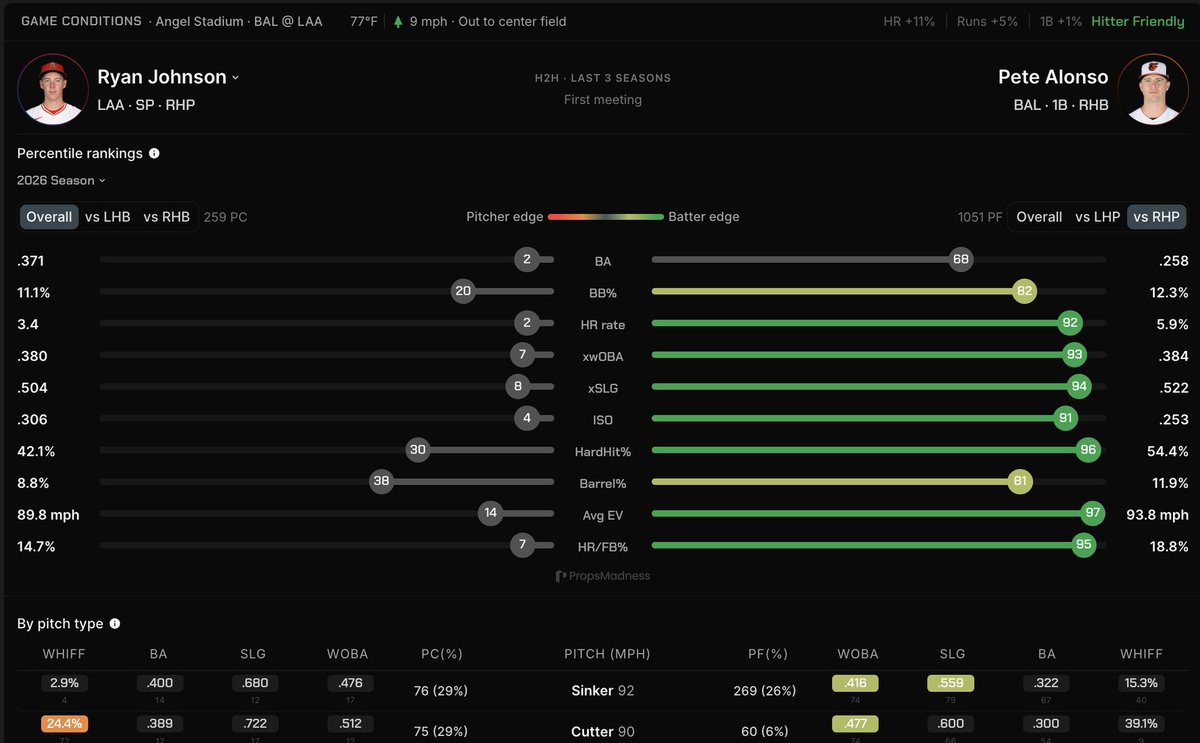Click batter BA percentile marker 68
Viewport: 1200px width, 743px height.
(961, 260)
